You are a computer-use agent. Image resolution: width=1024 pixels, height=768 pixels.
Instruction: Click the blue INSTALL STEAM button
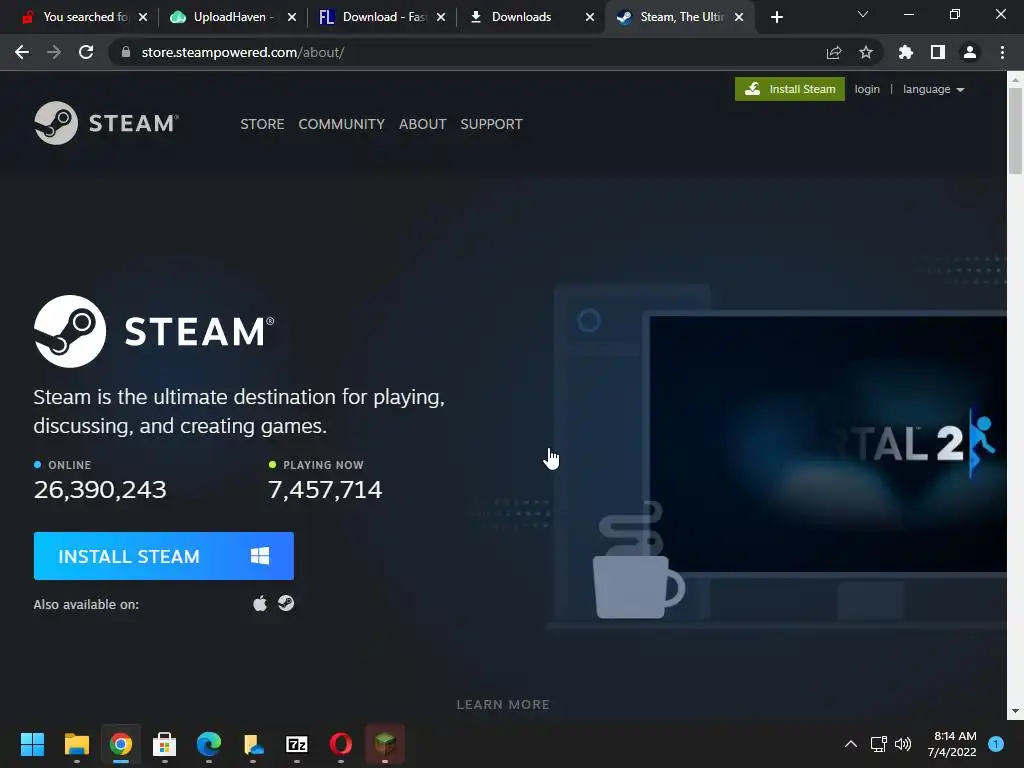pos(164,556)
